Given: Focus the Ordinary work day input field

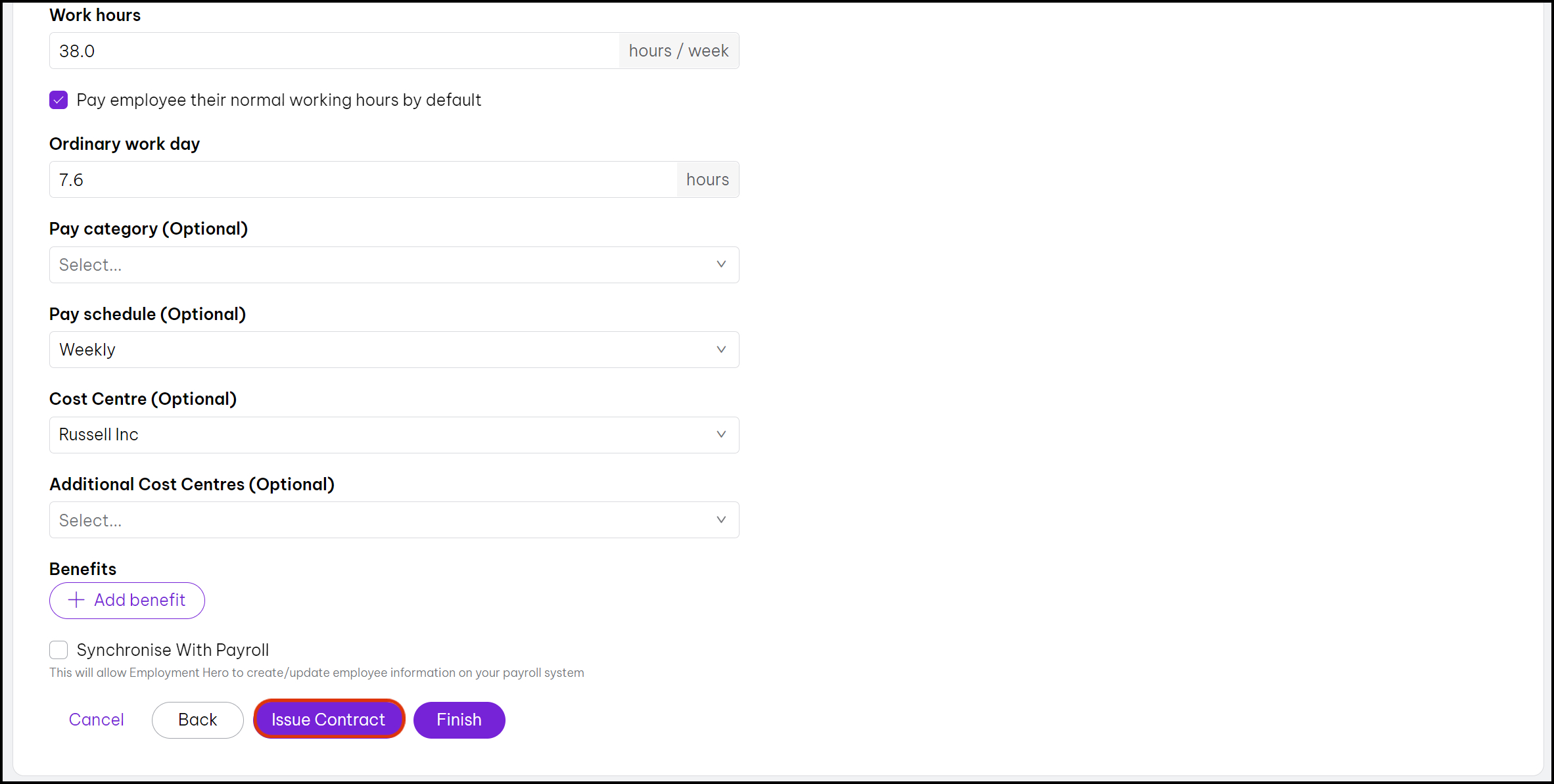Looking at the screenshot, I should click(x=363, y=179).
